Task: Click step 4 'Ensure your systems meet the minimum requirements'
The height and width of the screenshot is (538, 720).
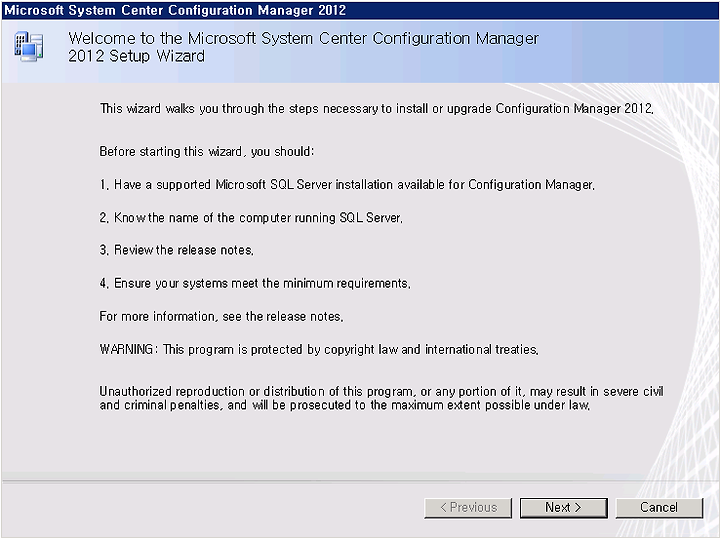Action: pyautogui.click(x=255, y=283)
